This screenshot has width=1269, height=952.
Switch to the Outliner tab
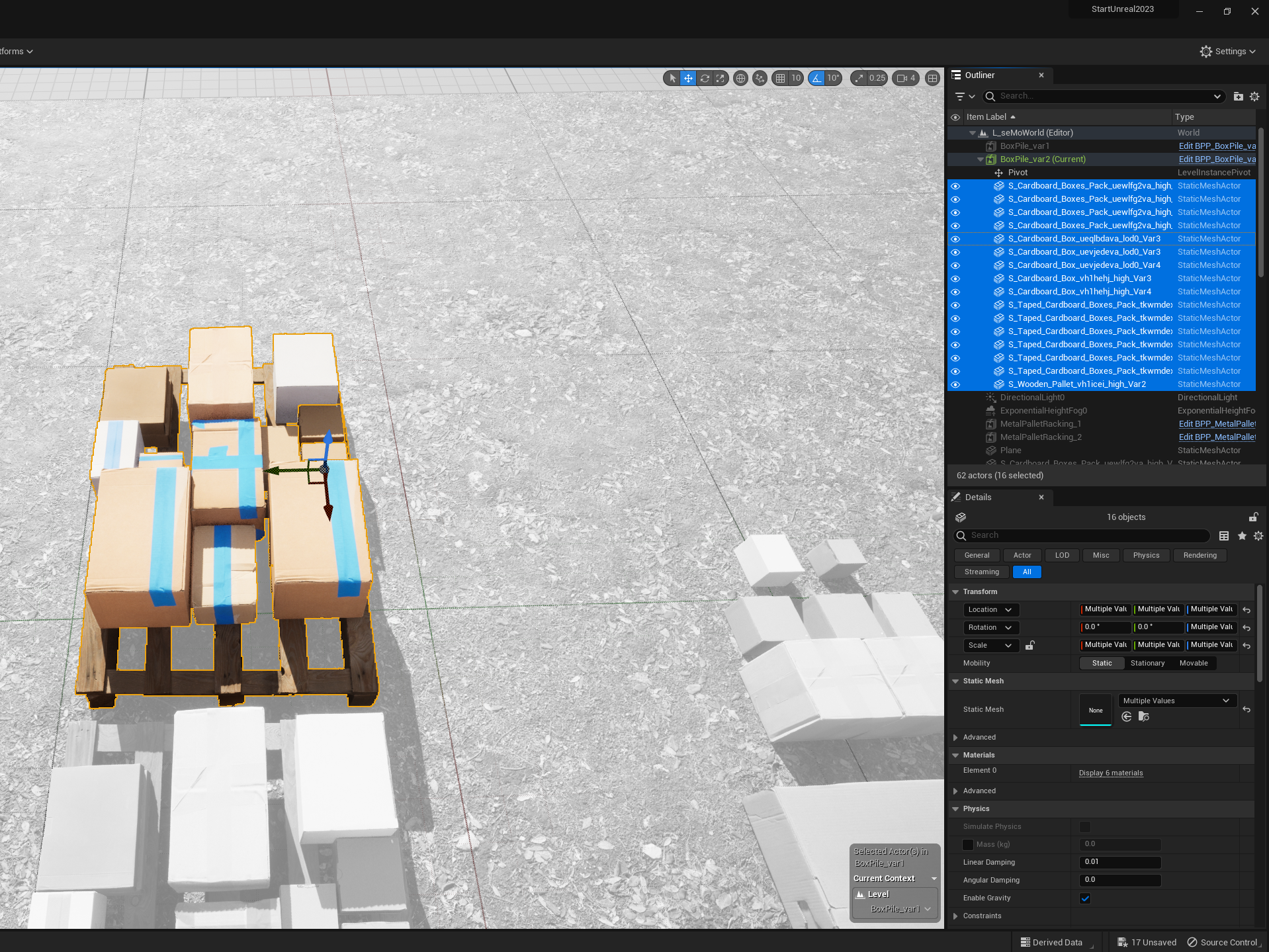979,75
